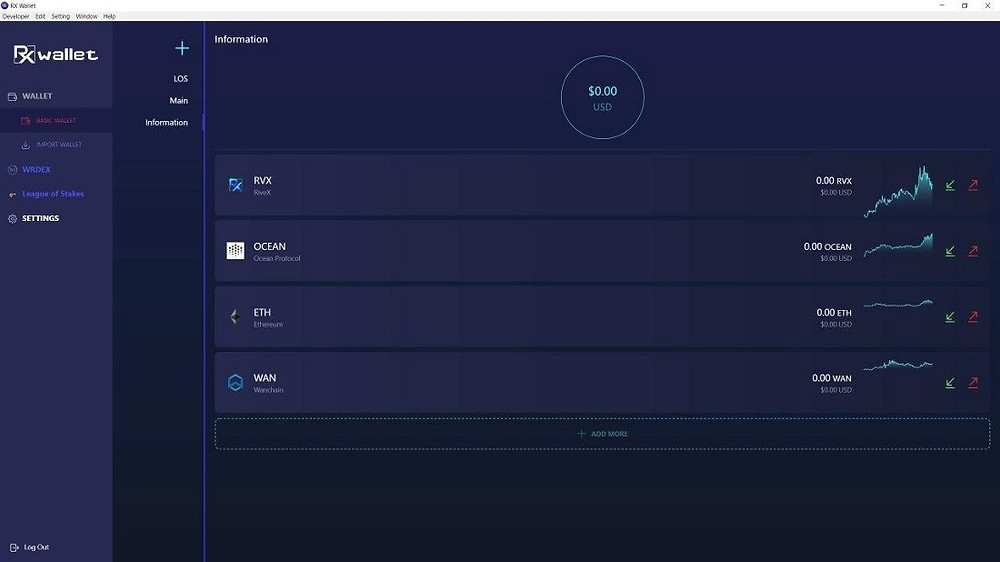Maximize the RX Wallet window

(x=965, y=5)
